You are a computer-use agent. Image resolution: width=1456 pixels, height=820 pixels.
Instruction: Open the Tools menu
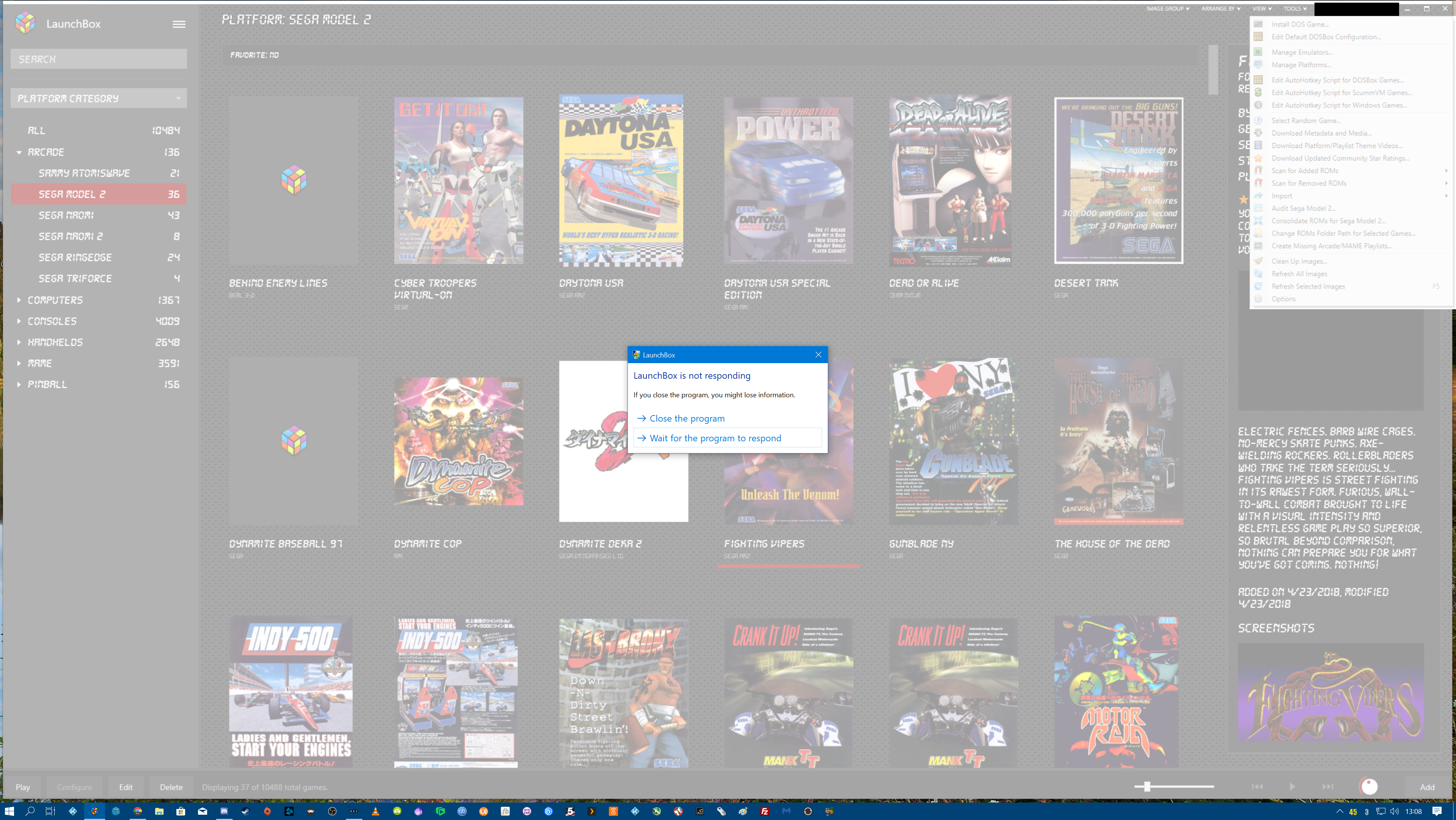1295,8
